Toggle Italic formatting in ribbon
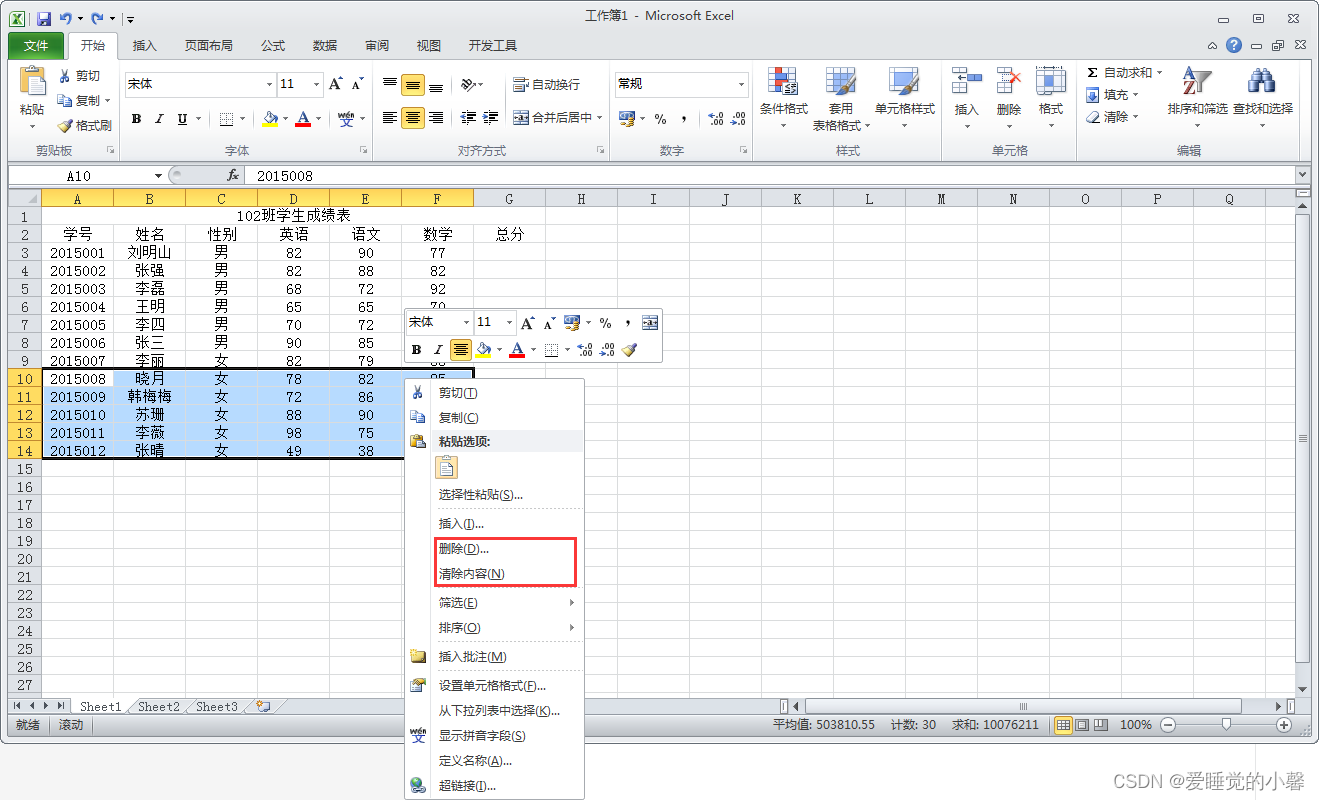Image resolution: width=1319 pixels, height=800 pixels. (159, 119)
